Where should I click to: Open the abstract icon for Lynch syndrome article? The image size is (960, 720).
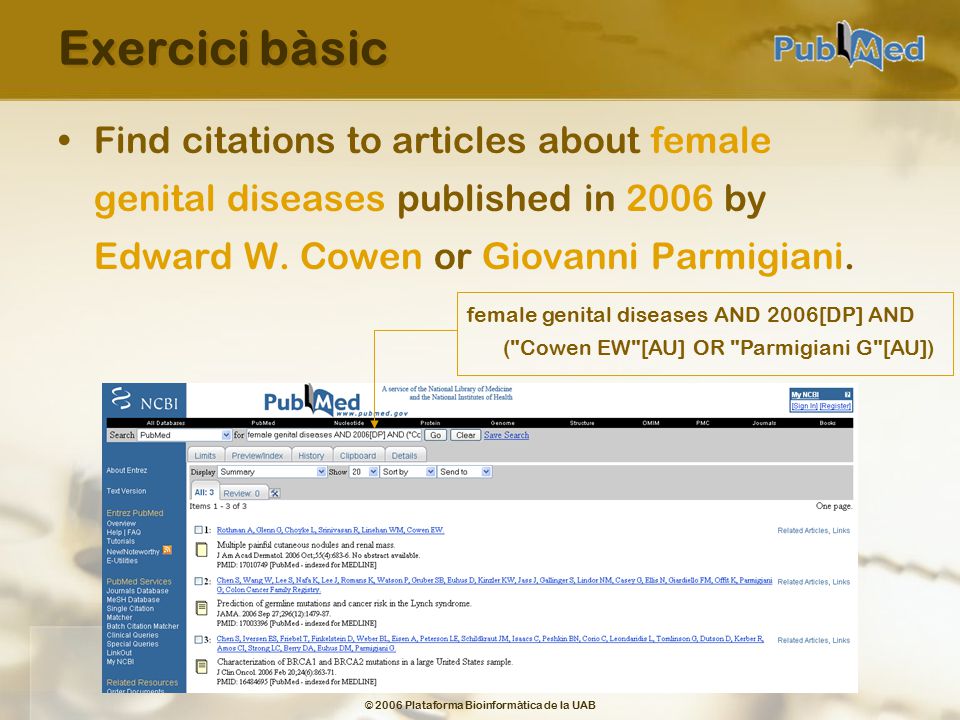point(201,608)
